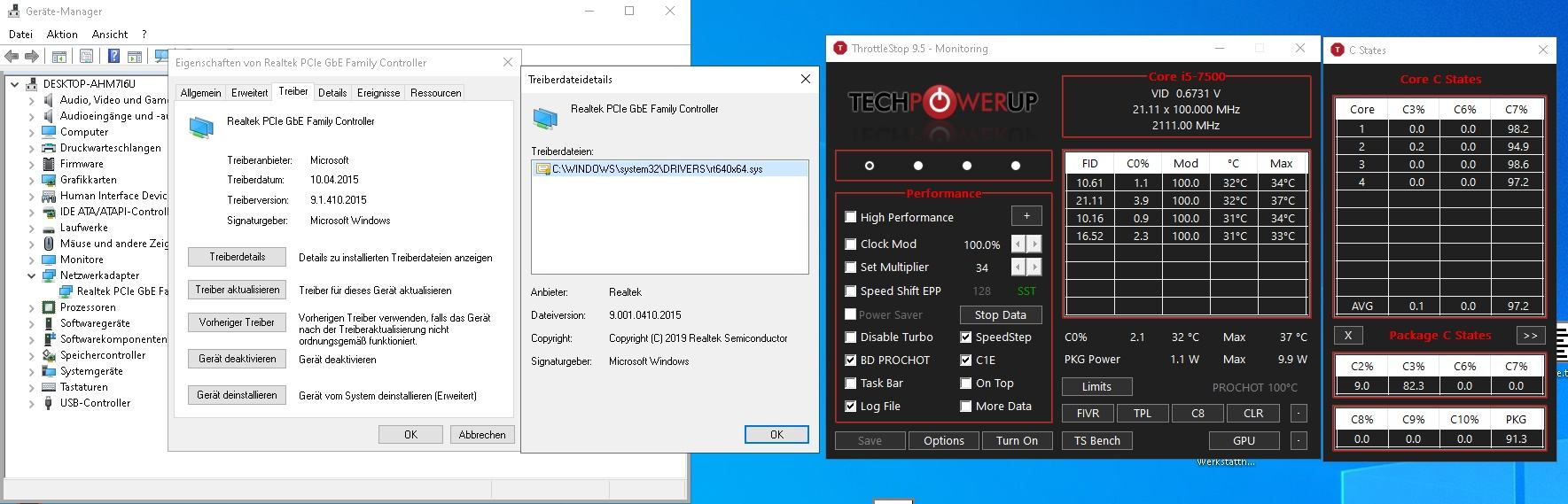Expand package C states with the >> button

tap(1530, 336)
